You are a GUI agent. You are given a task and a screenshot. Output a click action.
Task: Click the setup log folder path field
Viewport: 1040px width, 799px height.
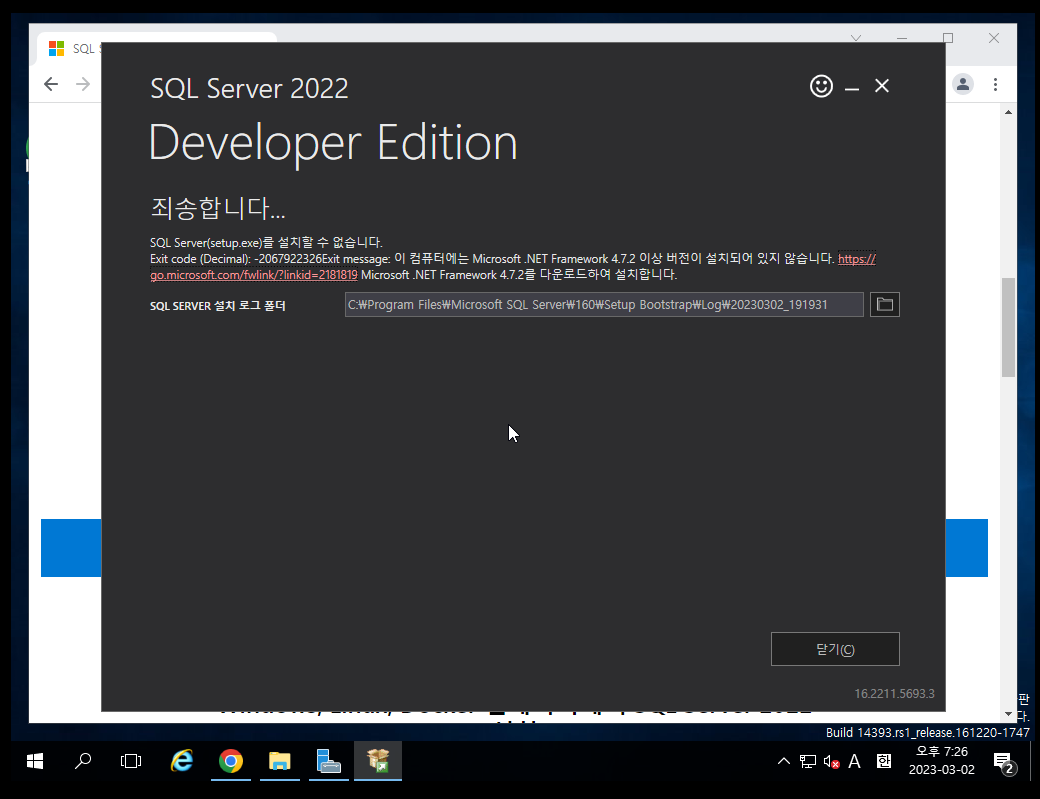pos(604,305)
